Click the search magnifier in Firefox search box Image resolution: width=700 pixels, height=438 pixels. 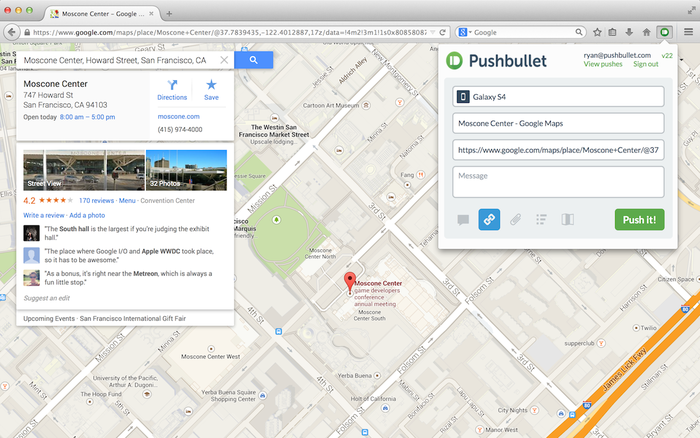coord(579,32)
